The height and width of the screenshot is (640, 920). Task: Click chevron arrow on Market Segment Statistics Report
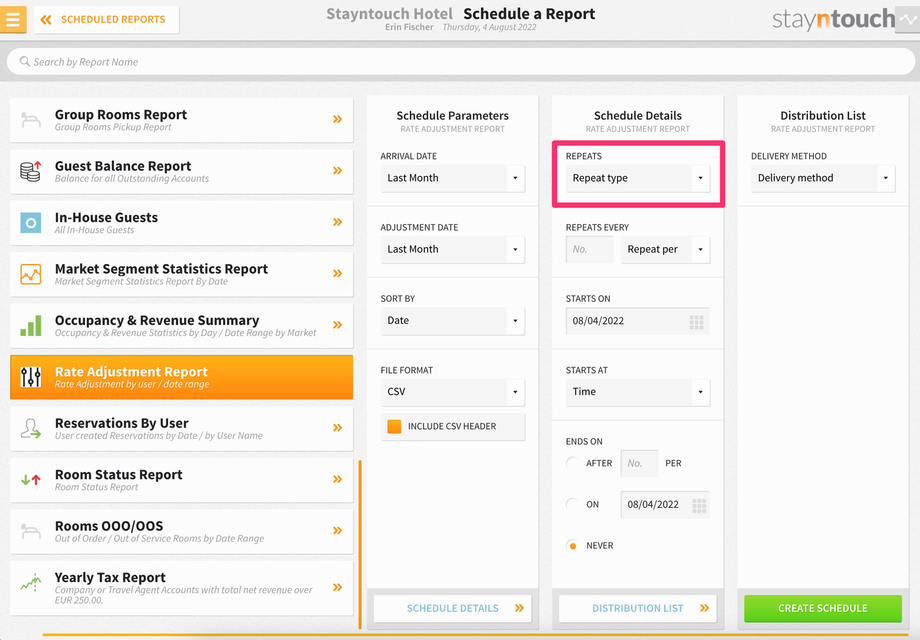pos(337,273)
